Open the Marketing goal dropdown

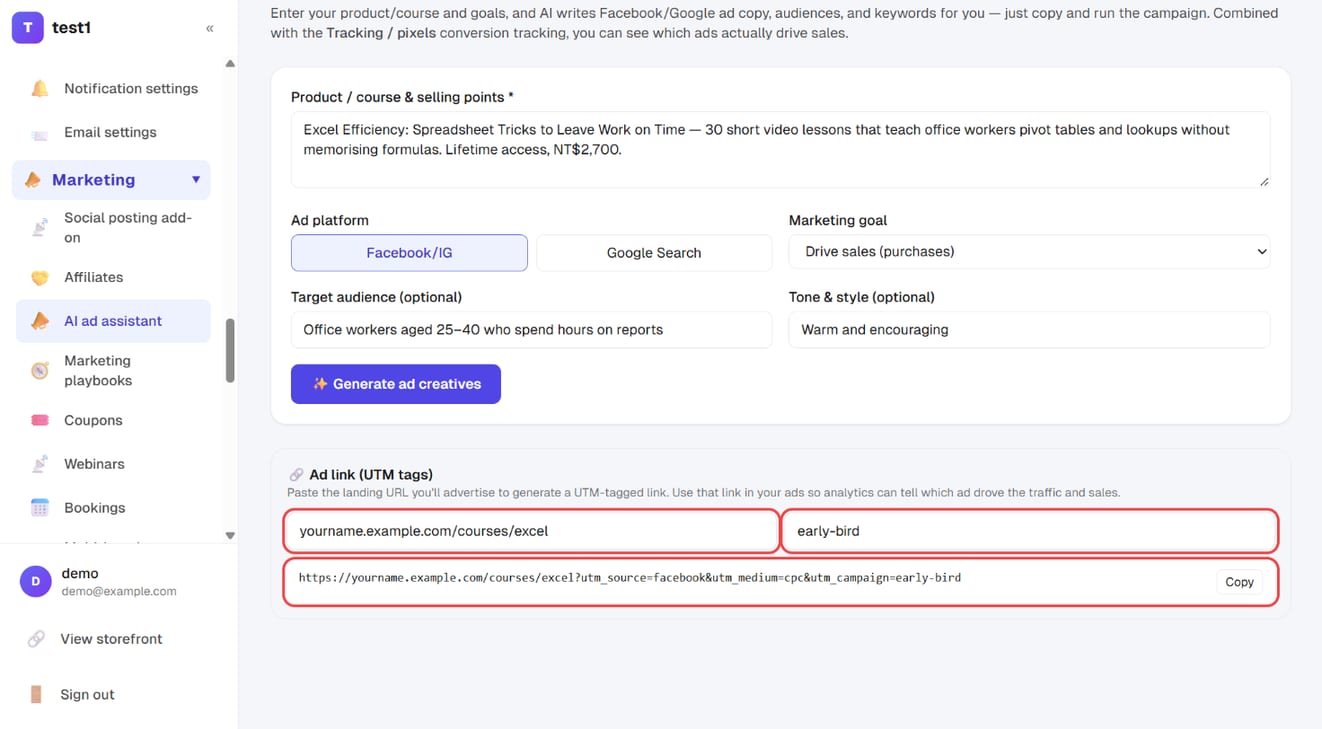(1029, 252)
